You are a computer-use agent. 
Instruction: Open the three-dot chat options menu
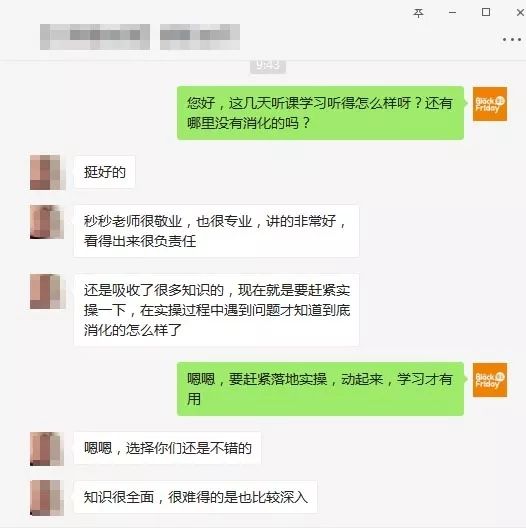point(512,39)
